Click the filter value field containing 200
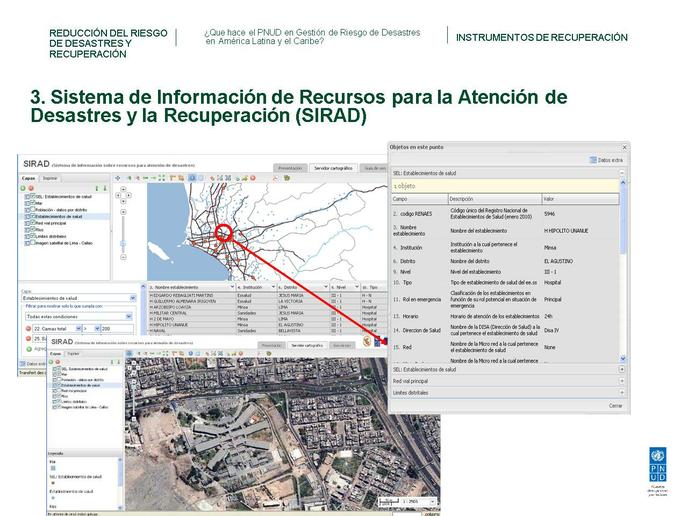688x516 pixels. coord(117,328)
